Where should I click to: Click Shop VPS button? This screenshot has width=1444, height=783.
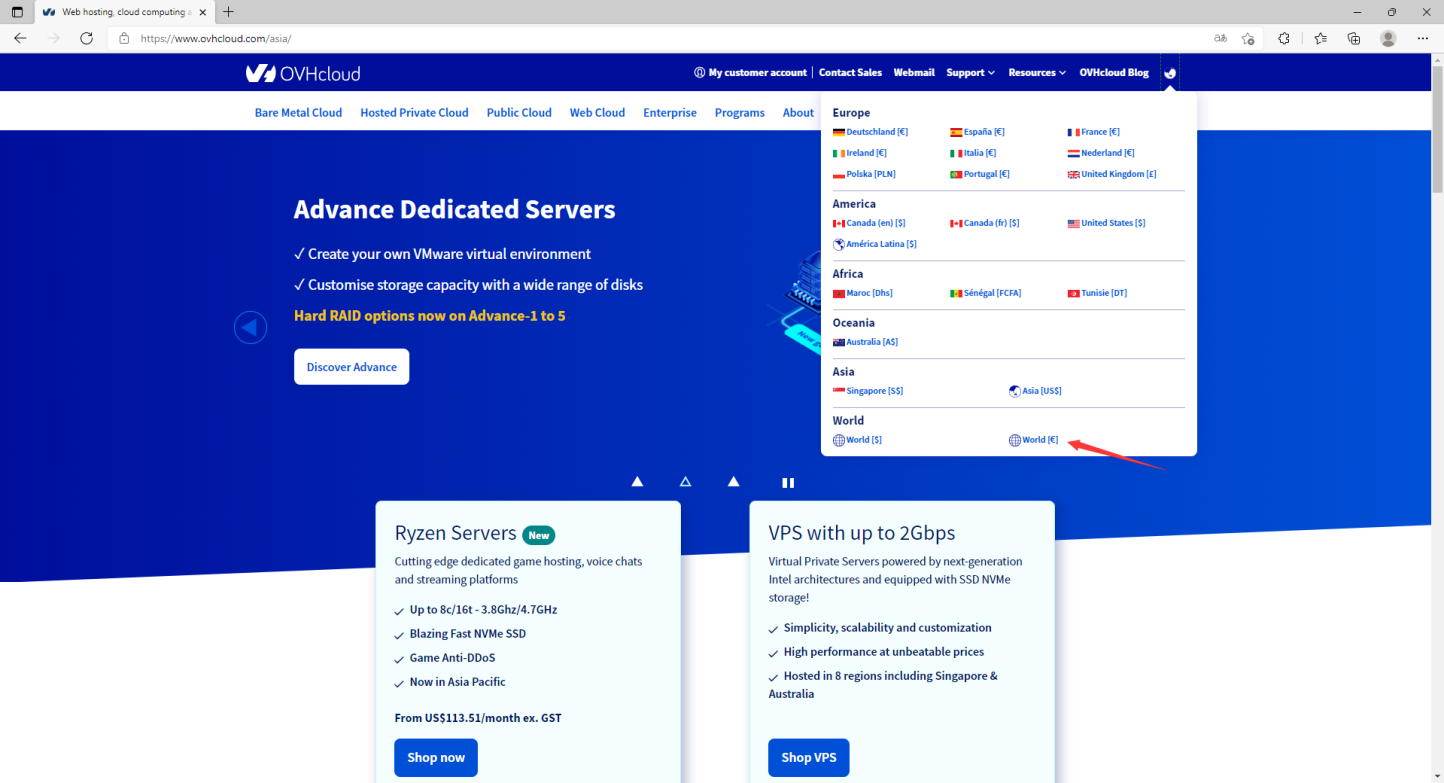(808, 757)
